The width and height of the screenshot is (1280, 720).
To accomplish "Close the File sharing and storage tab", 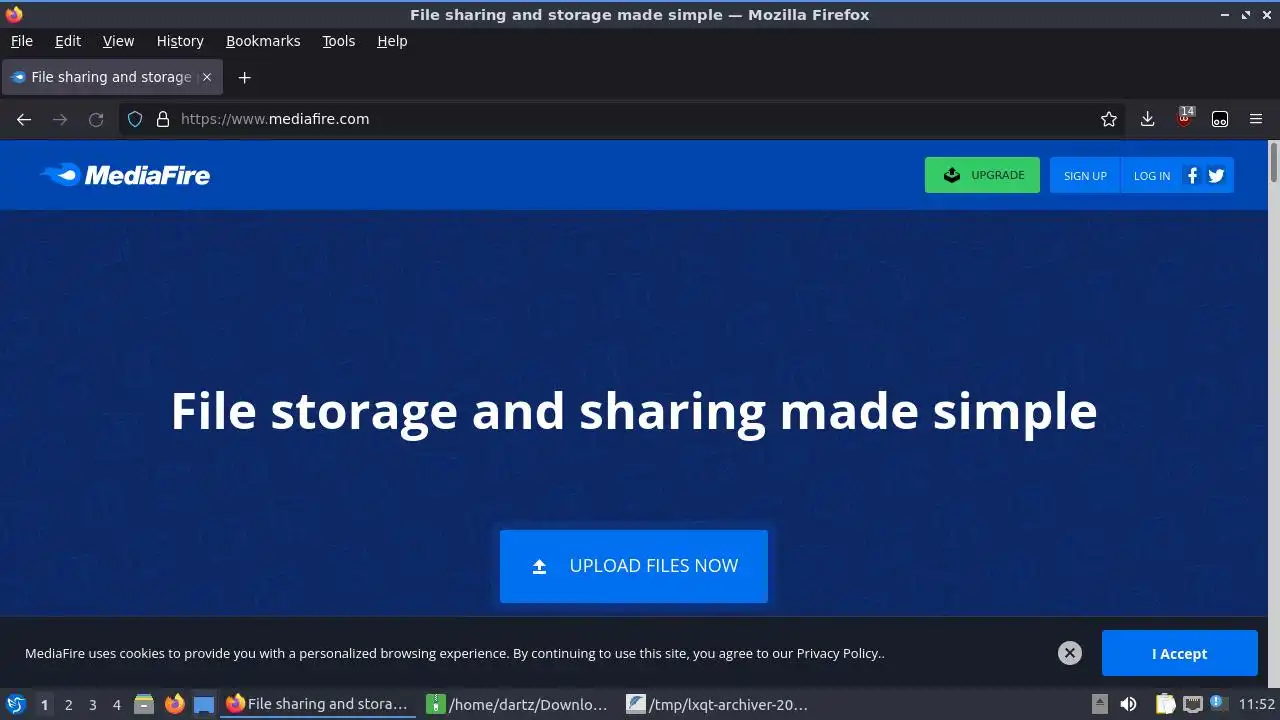I will pyautogui.click(x=207, y=77).
